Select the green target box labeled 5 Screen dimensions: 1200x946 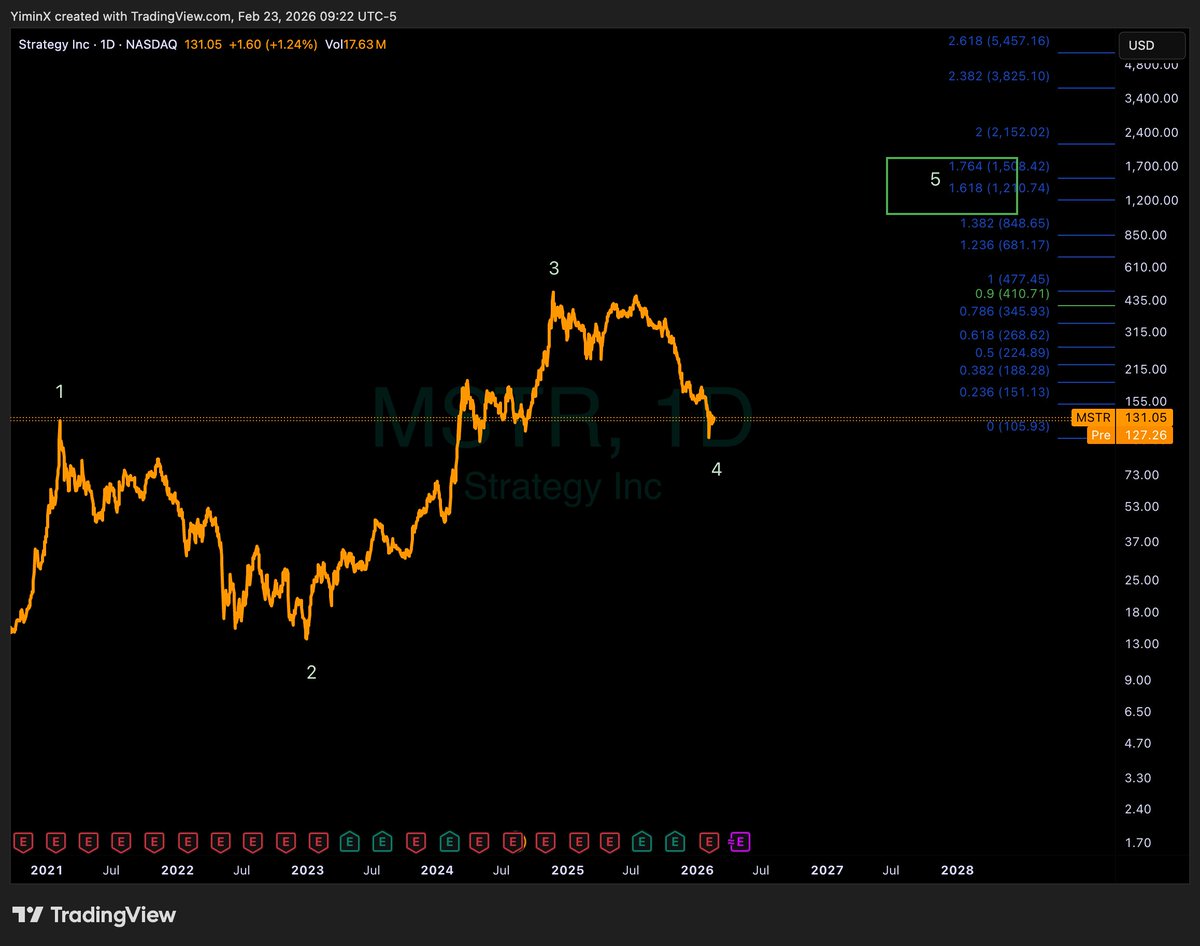(952, 185)
